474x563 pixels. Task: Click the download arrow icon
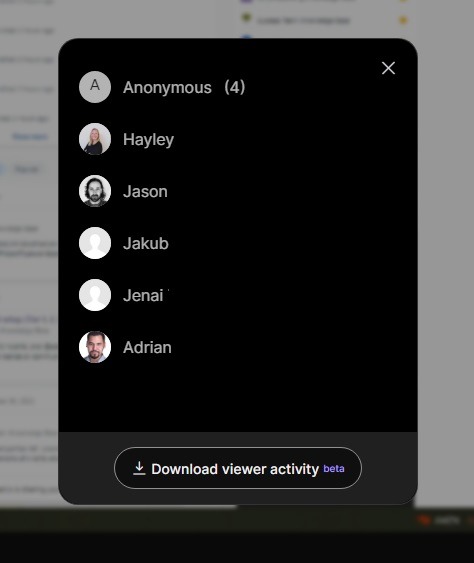139,468
